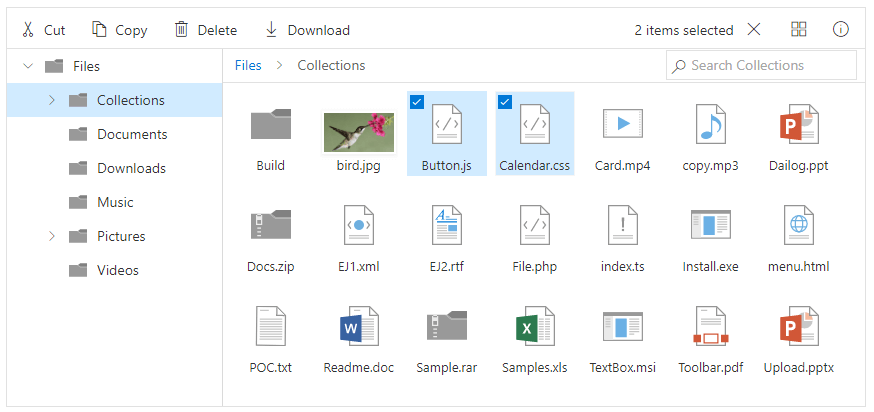Open the details info panel icon
This screenshot has width=874, height=412.
[x=841, y=29]
